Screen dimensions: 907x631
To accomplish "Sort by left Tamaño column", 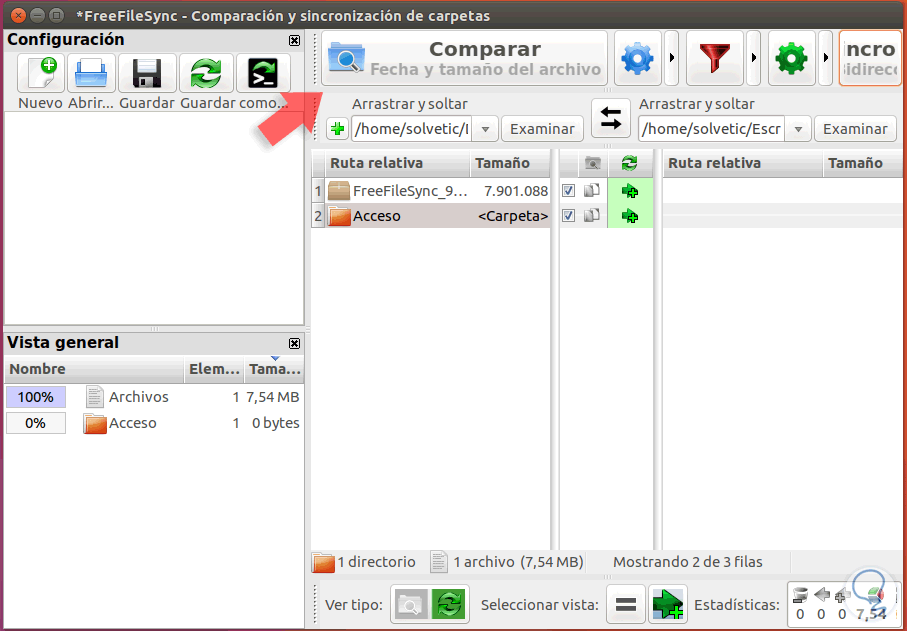I will pyautogui.click(x=510, y=163).
